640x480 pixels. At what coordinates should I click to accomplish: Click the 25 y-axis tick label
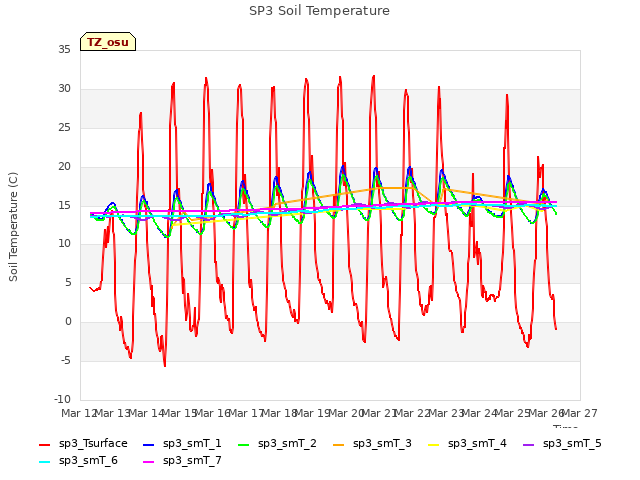[x=64, y=128]
